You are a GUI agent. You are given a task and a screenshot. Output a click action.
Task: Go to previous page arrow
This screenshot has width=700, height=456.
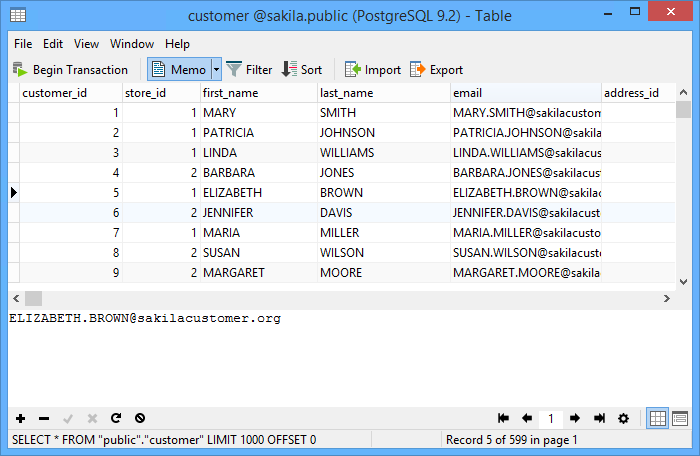tap(527, 418)
